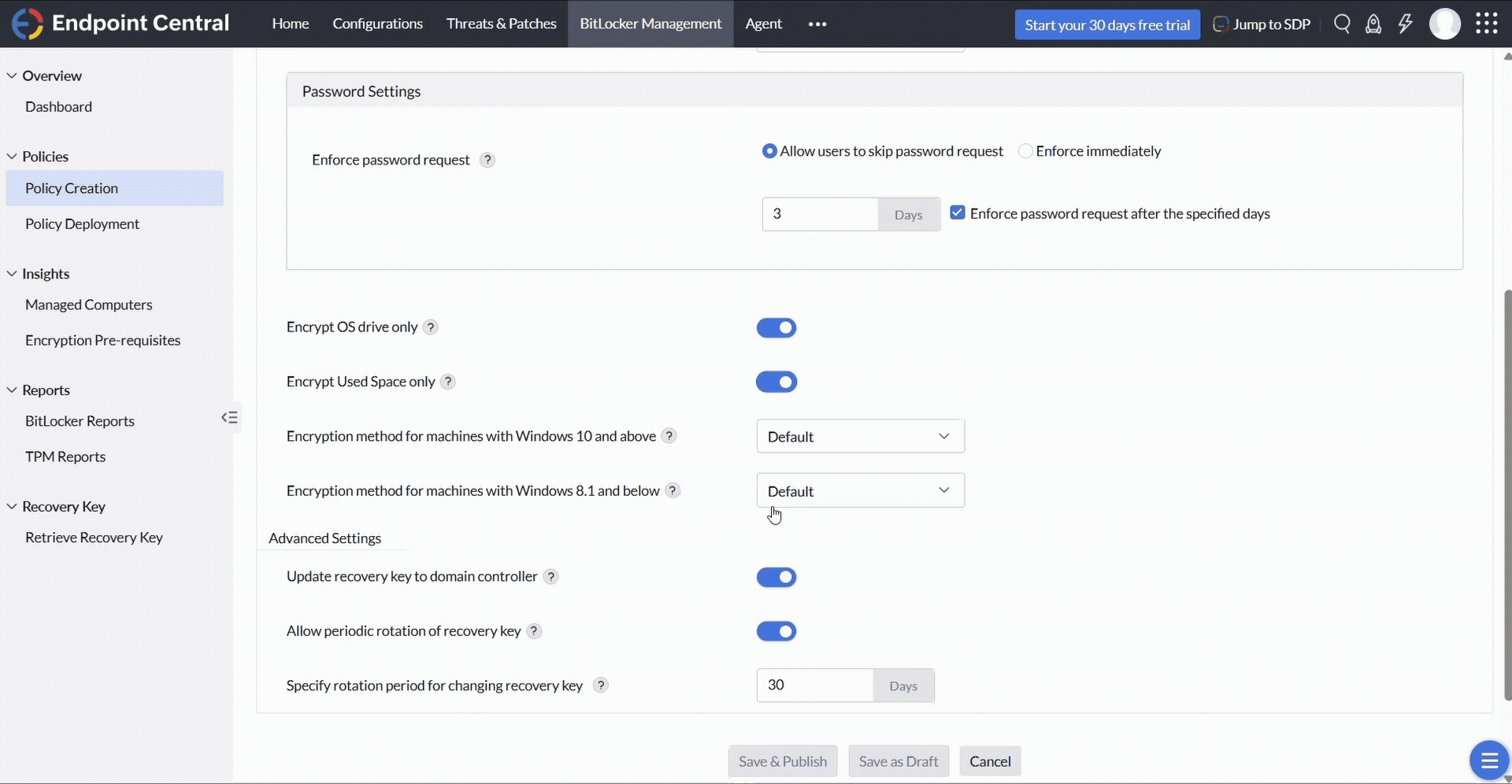The height and width of the screenshot is (784, 1512).
Task: Open the lightning bolt quick actions icon
Action: tap(1405, 24)
